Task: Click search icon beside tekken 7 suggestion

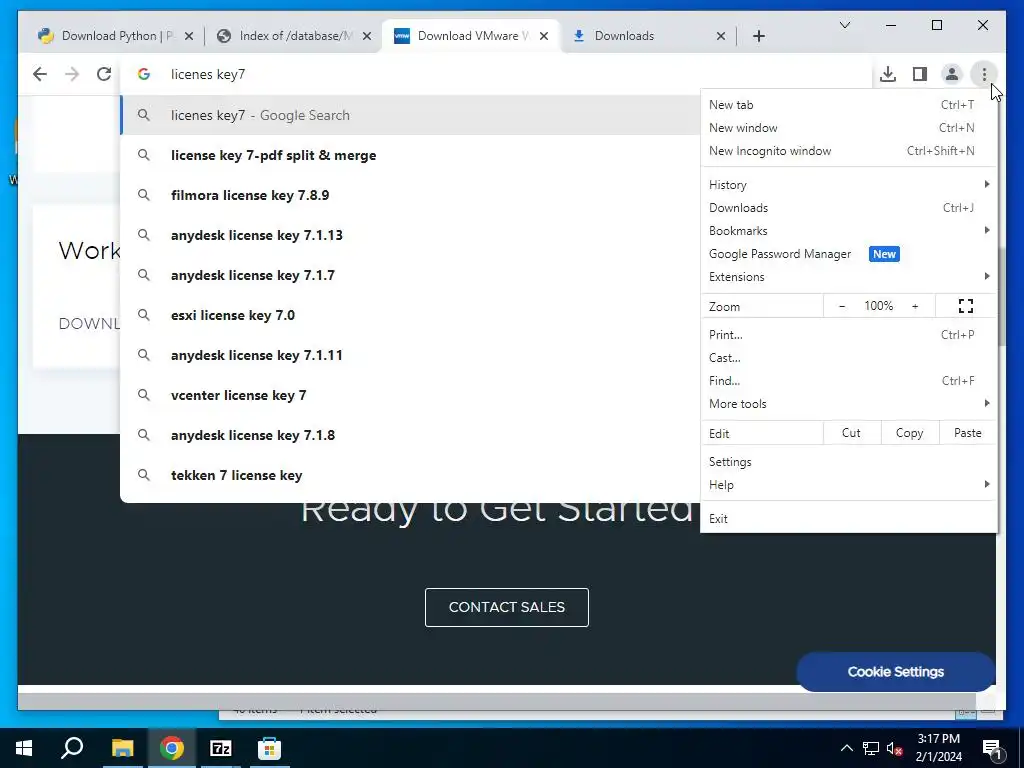Action: [x=144, y=475]
